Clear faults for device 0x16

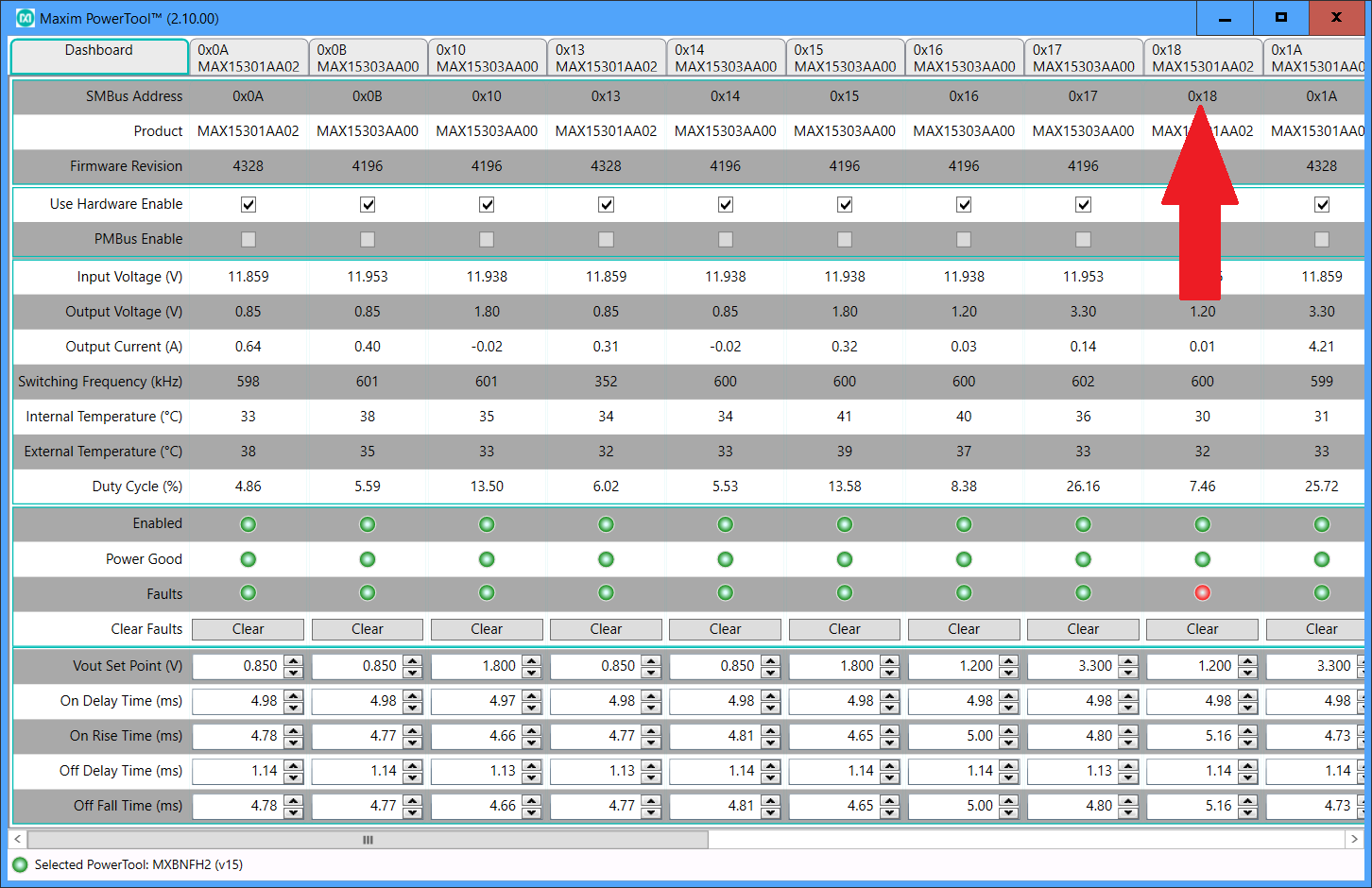click(x=964, y=629)
